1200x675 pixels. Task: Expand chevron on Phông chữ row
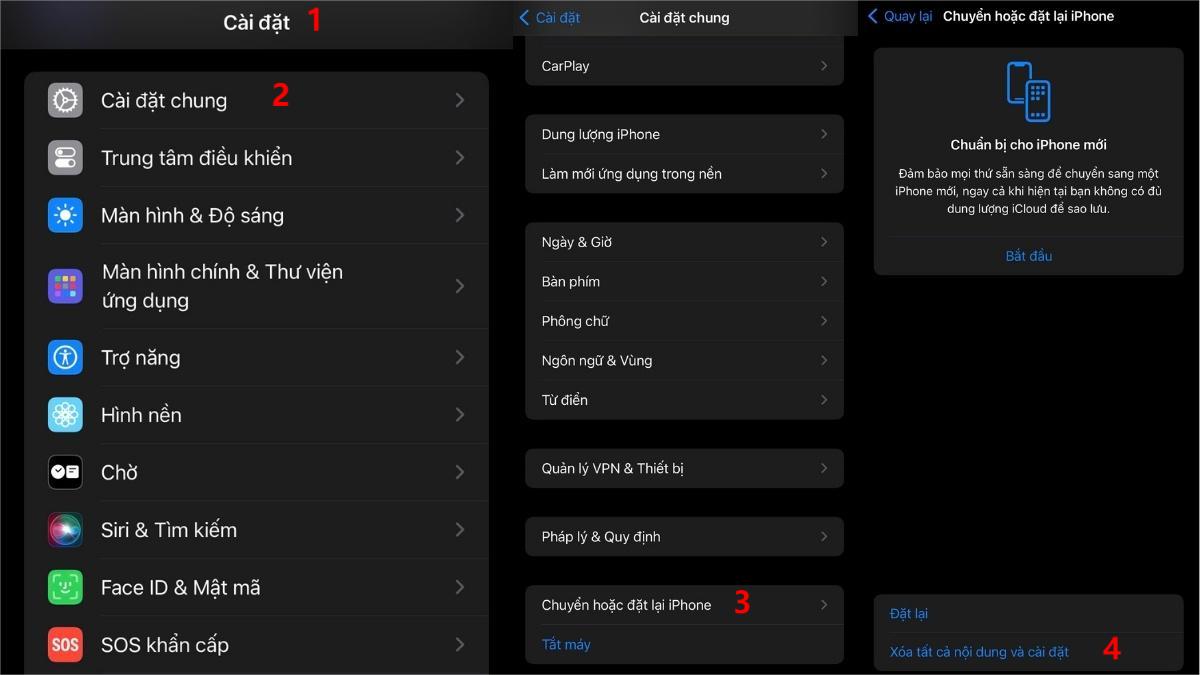tap(824, 321)
